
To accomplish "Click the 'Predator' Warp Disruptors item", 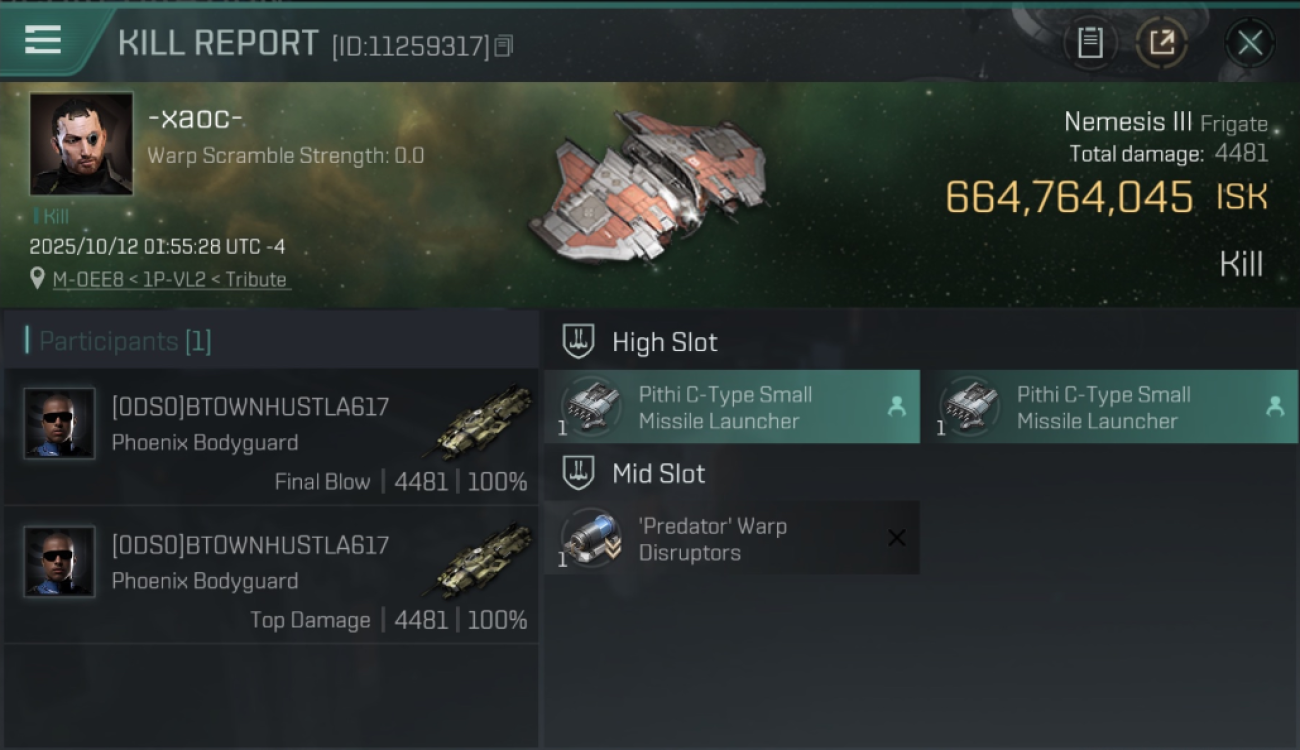I will click(x=732, y=538).
